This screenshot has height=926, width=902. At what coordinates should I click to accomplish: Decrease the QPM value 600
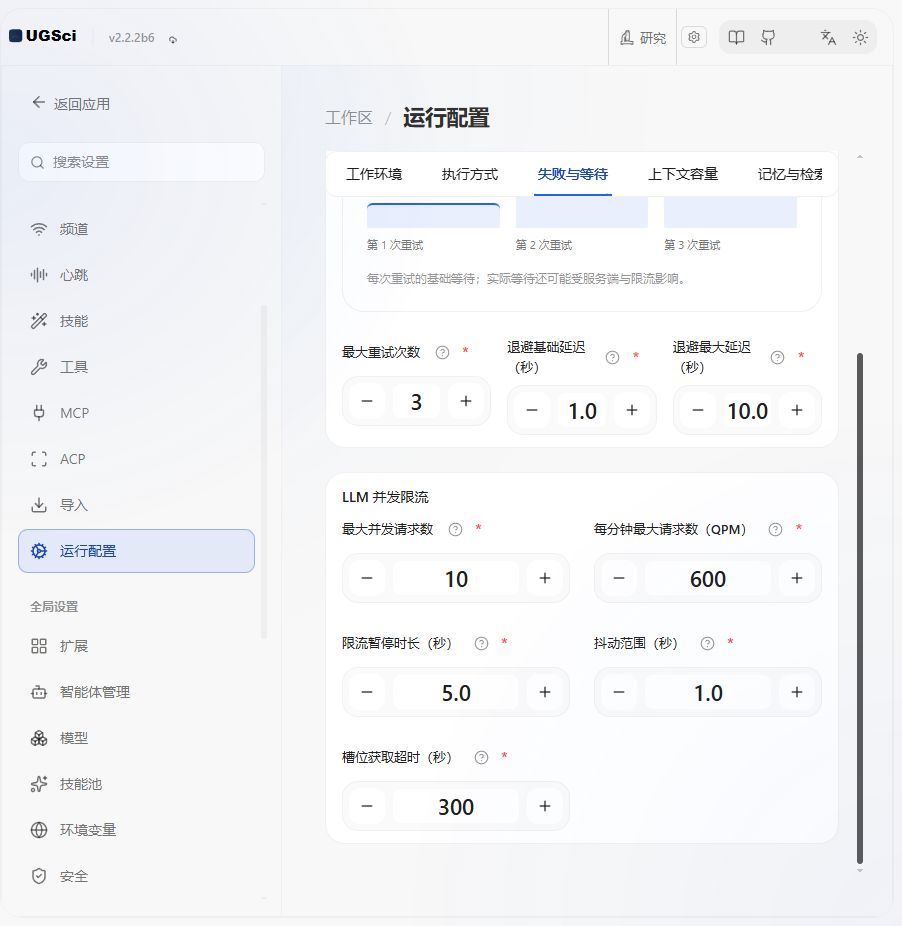[x=618, y=578]
